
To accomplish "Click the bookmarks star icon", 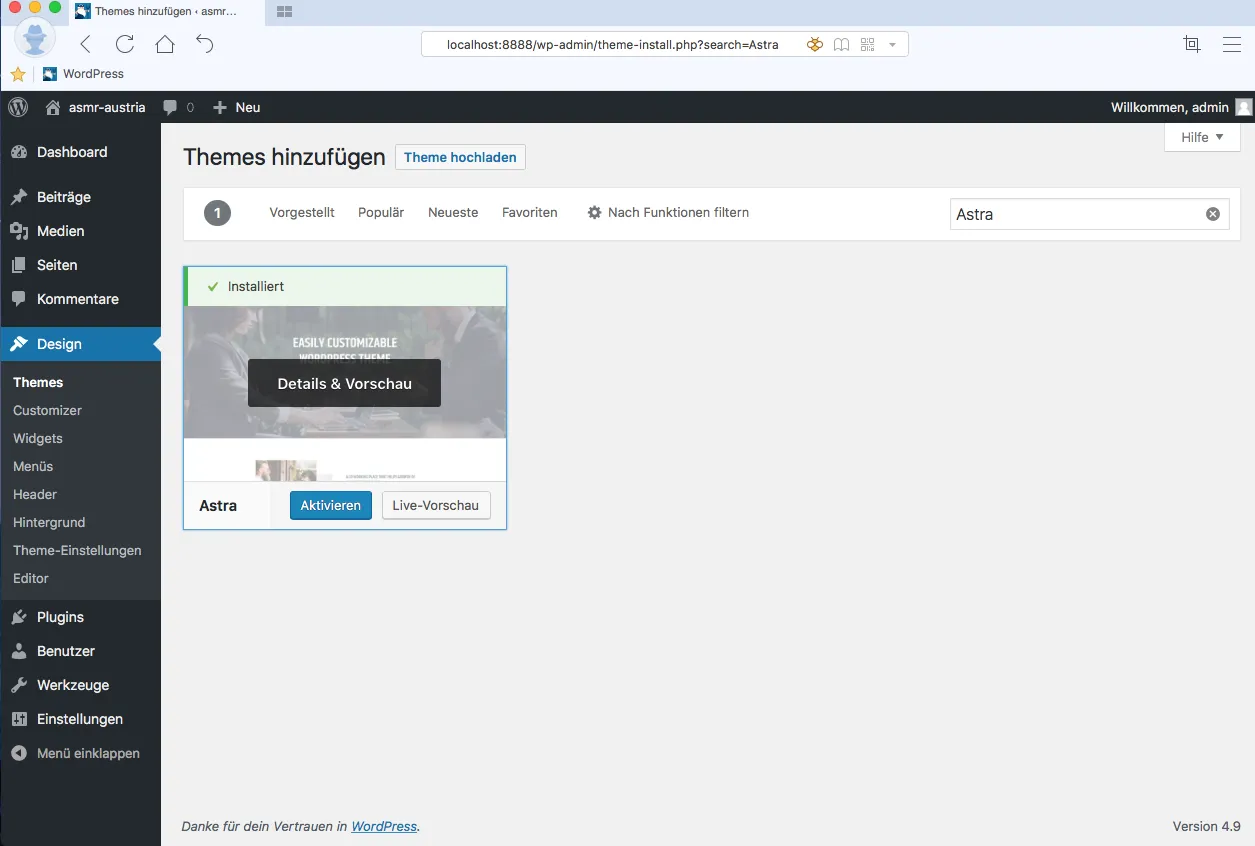I will (18, 74).
